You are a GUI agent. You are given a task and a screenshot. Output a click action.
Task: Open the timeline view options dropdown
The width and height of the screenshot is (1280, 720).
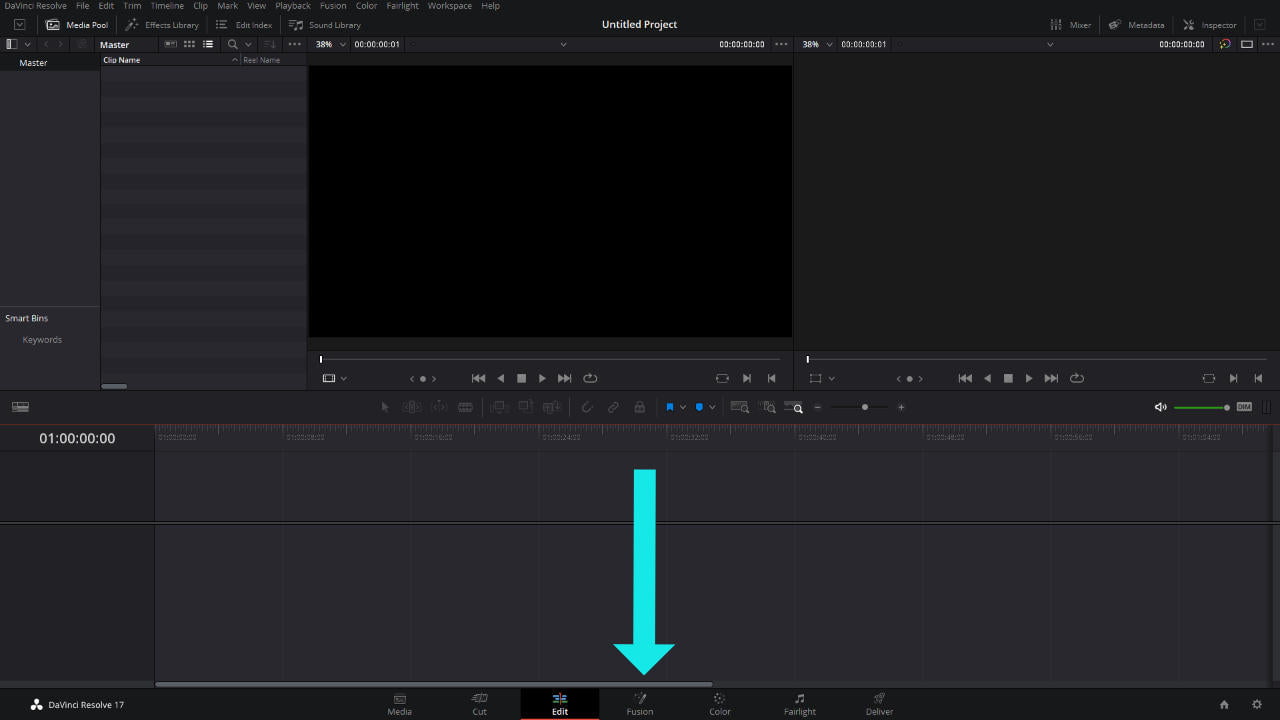pyautogui.click(x=20, y=406)
